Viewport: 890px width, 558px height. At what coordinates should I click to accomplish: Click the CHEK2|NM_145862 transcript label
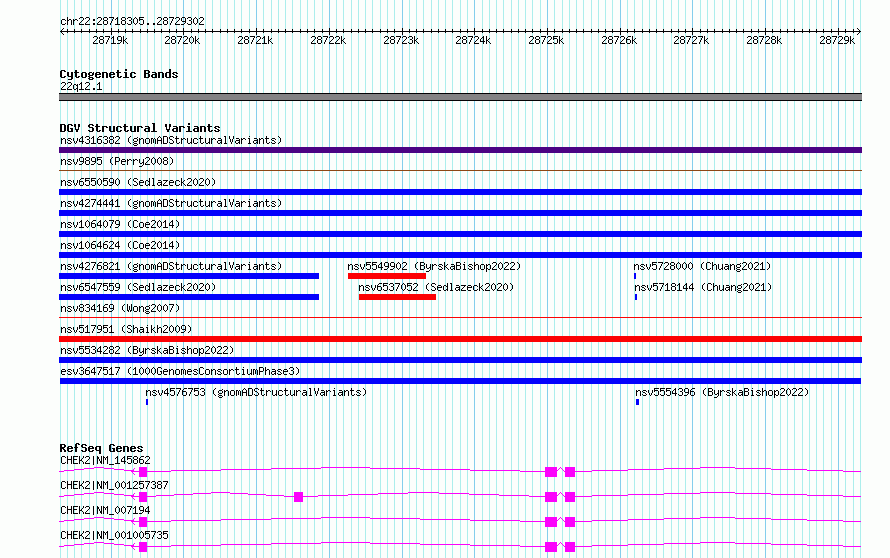click(x=105, y=460)
